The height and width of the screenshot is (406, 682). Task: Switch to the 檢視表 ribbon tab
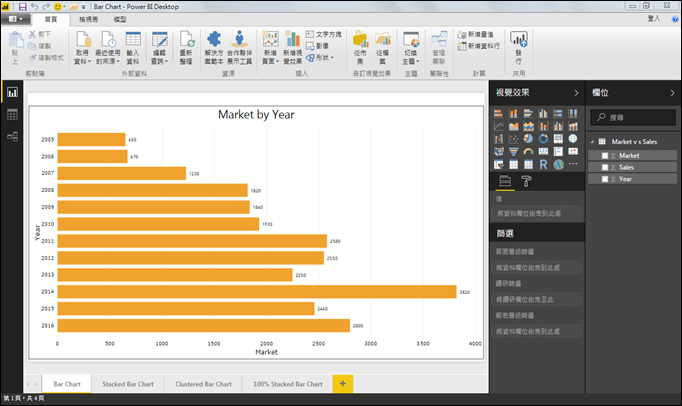tap(88, 19)
